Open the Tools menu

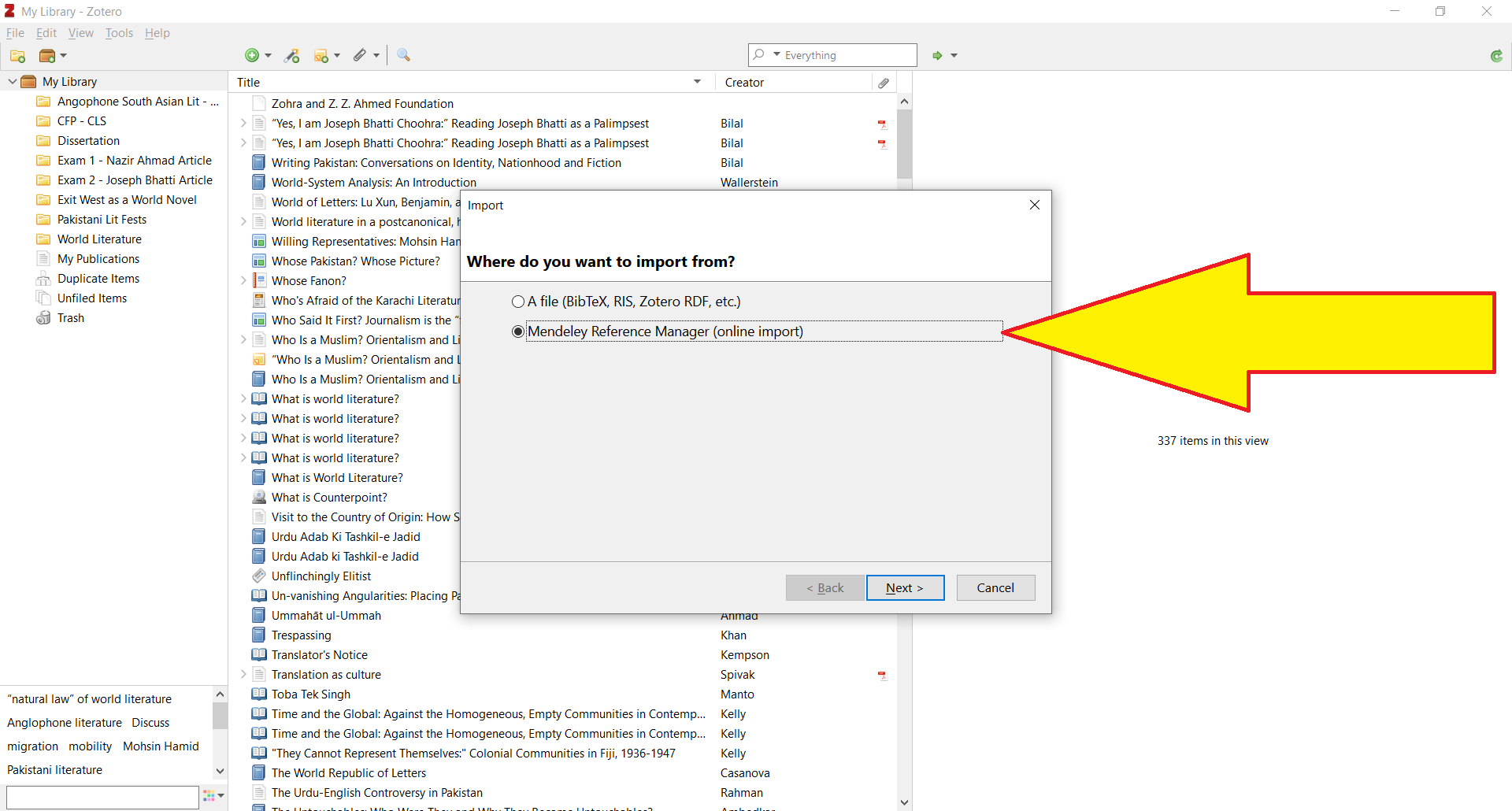pyautogui.click(x=119, y=32)
